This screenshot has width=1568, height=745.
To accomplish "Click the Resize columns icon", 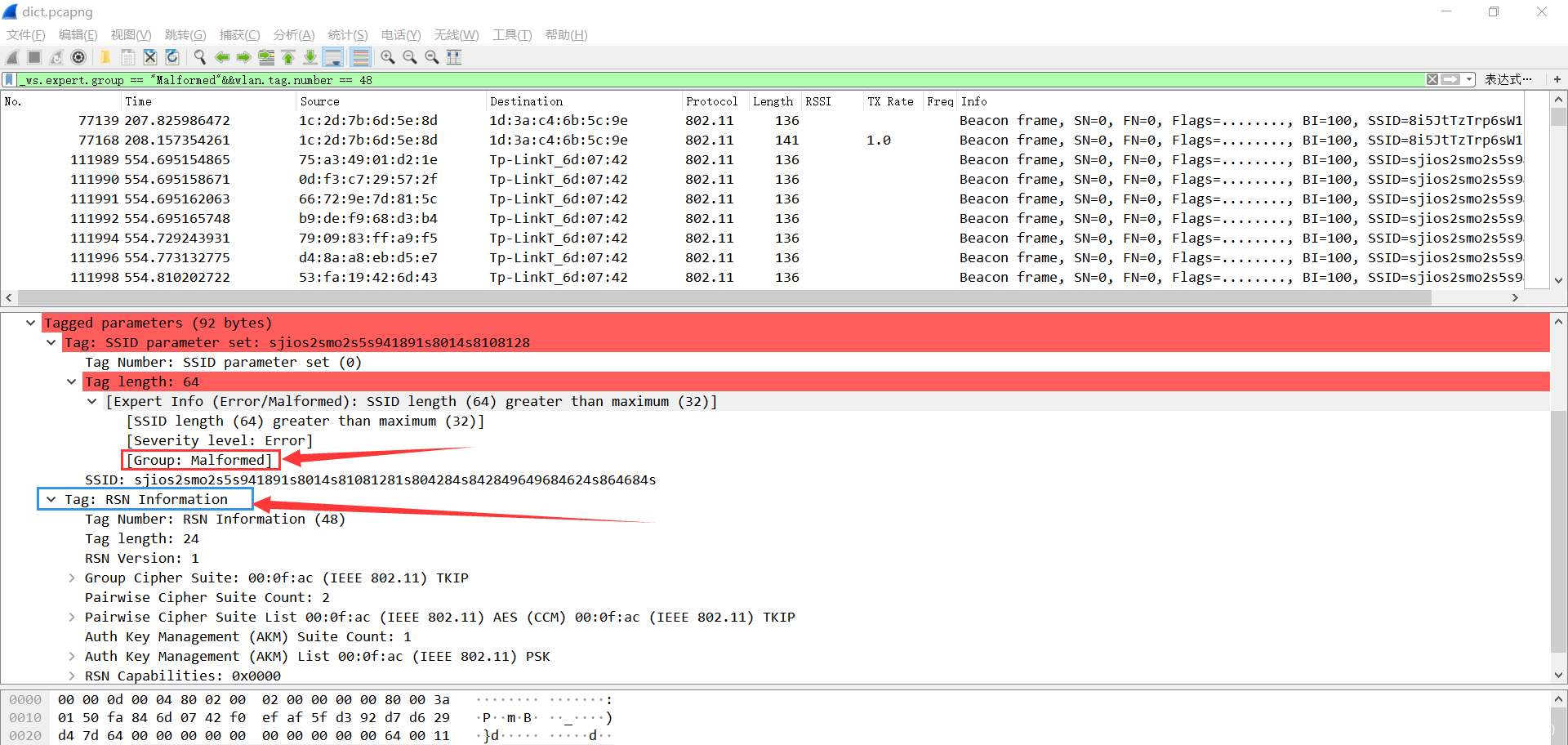I will click(x=454, y=57).
